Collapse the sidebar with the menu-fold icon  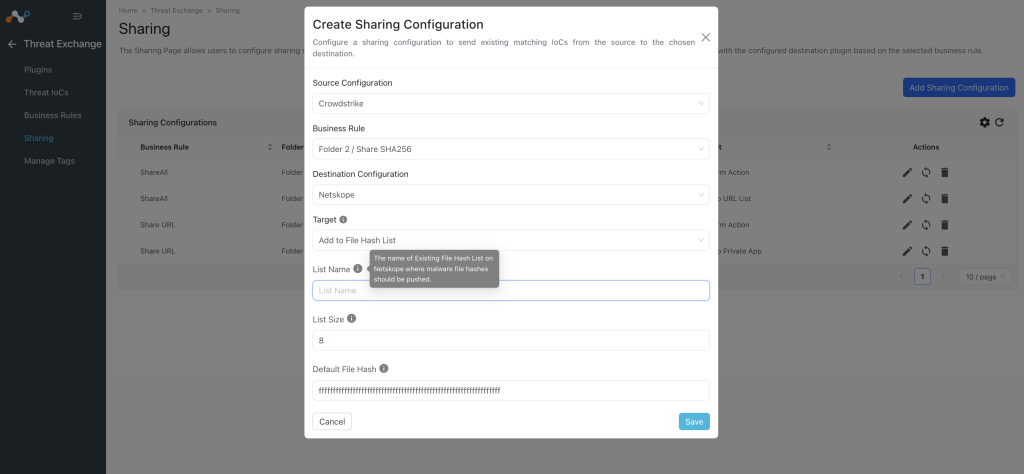pyautogui.click(x=78, y=16)
